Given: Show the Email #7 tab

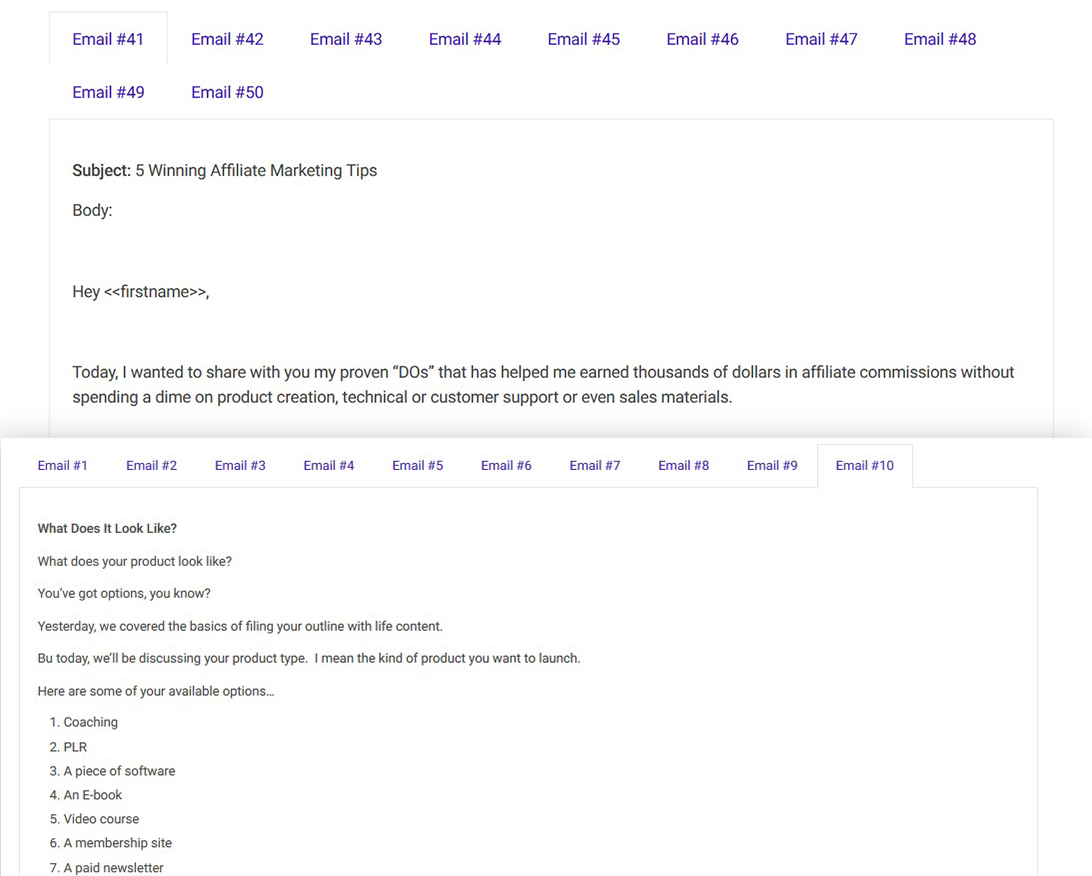Looking at the screenshot, I should [595, 466].
